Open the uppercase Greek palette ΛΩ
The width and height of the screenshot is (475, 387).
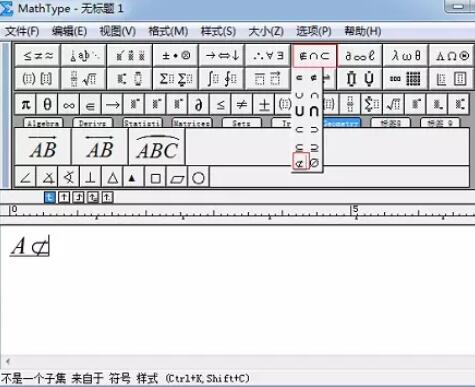pyautogui.click(x=452, y=55)
